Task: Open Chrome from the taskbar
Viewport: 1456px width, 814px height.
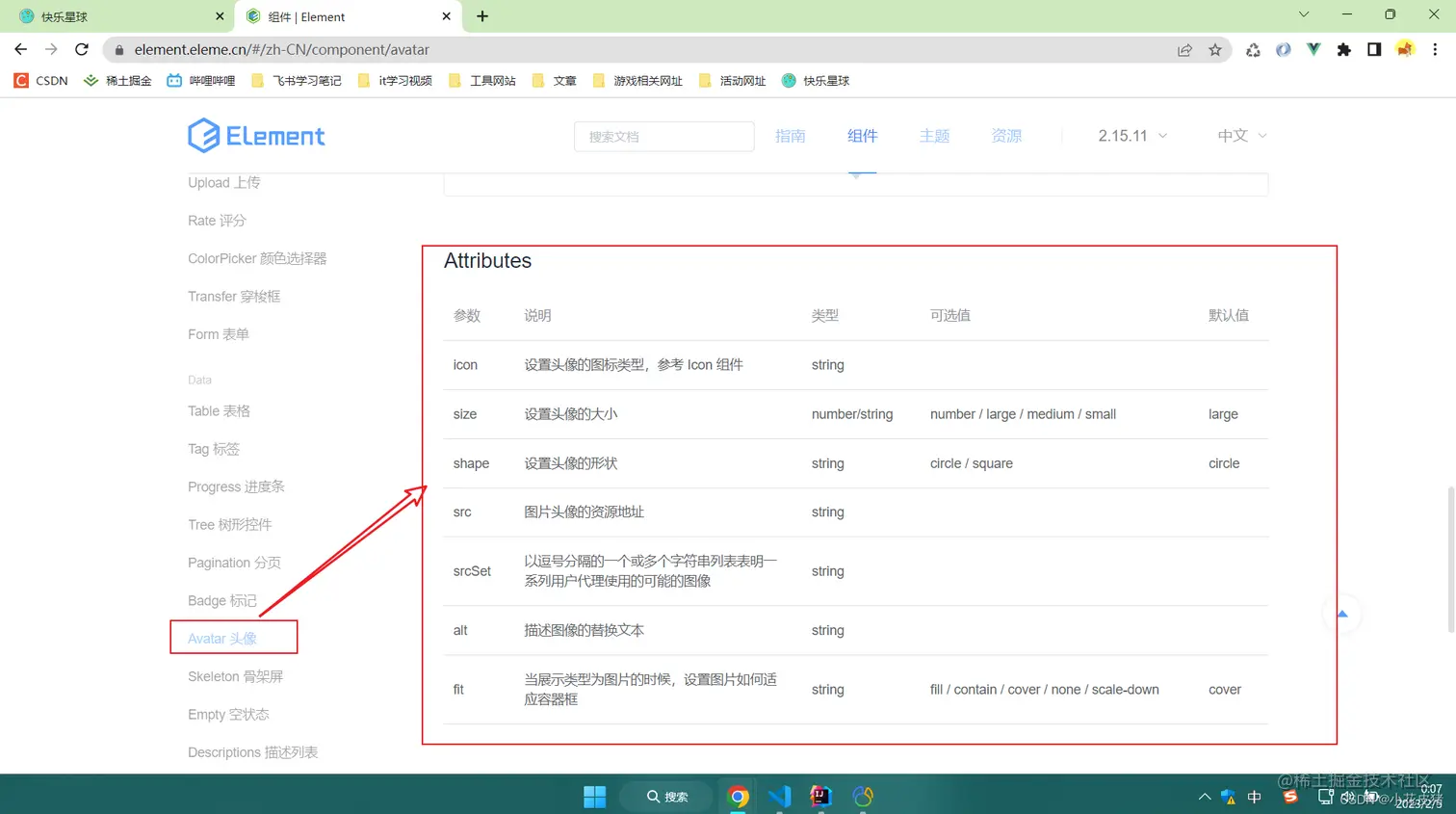Action: [x=739, y=797]
